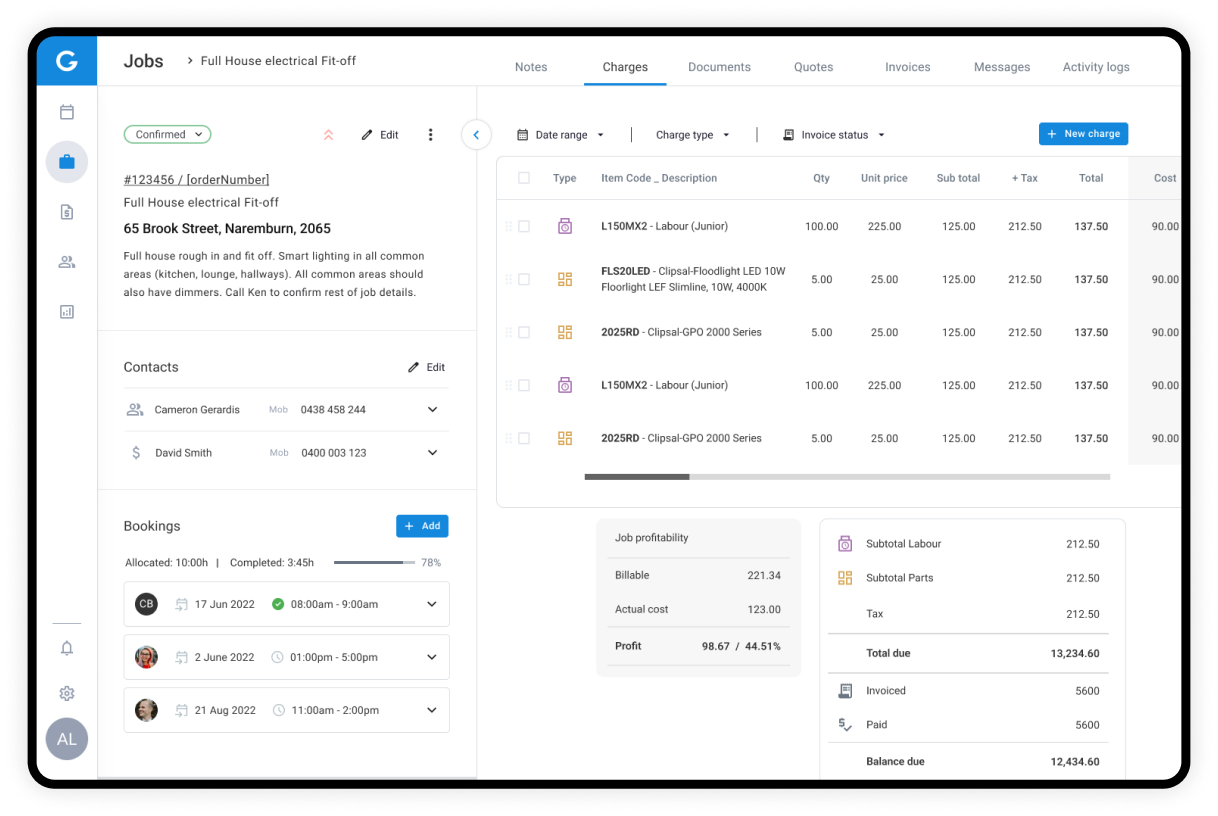Image resolution: width=1218 pixels, height=816 pixels.
Task: Switch to the Documents tab
Action: [x=719, y=67]
